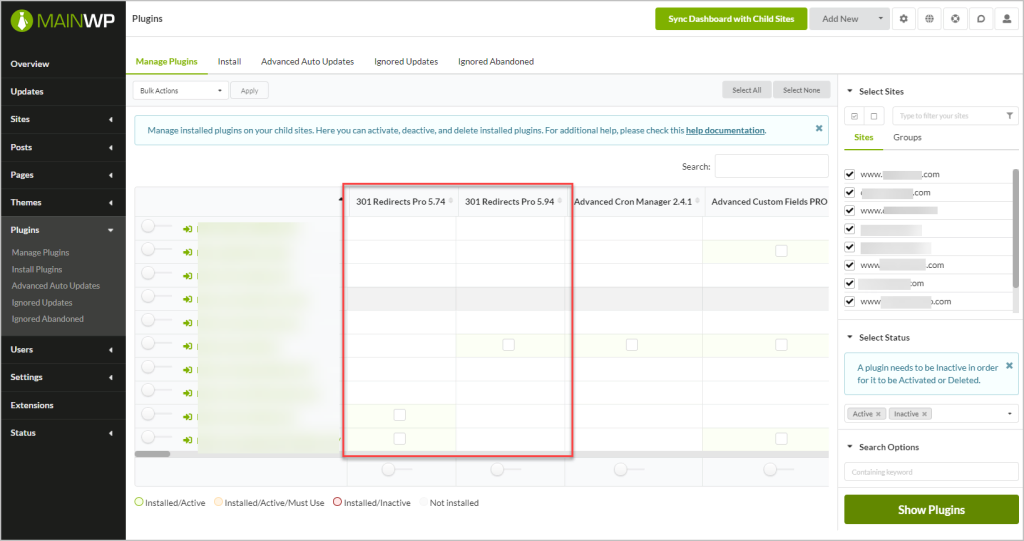Click sort arrow on Advanced Cron Manager 2.4.1 header
Image resolution: width=1024 pixels, height=541 pixels.
click(x=697, y=201)
